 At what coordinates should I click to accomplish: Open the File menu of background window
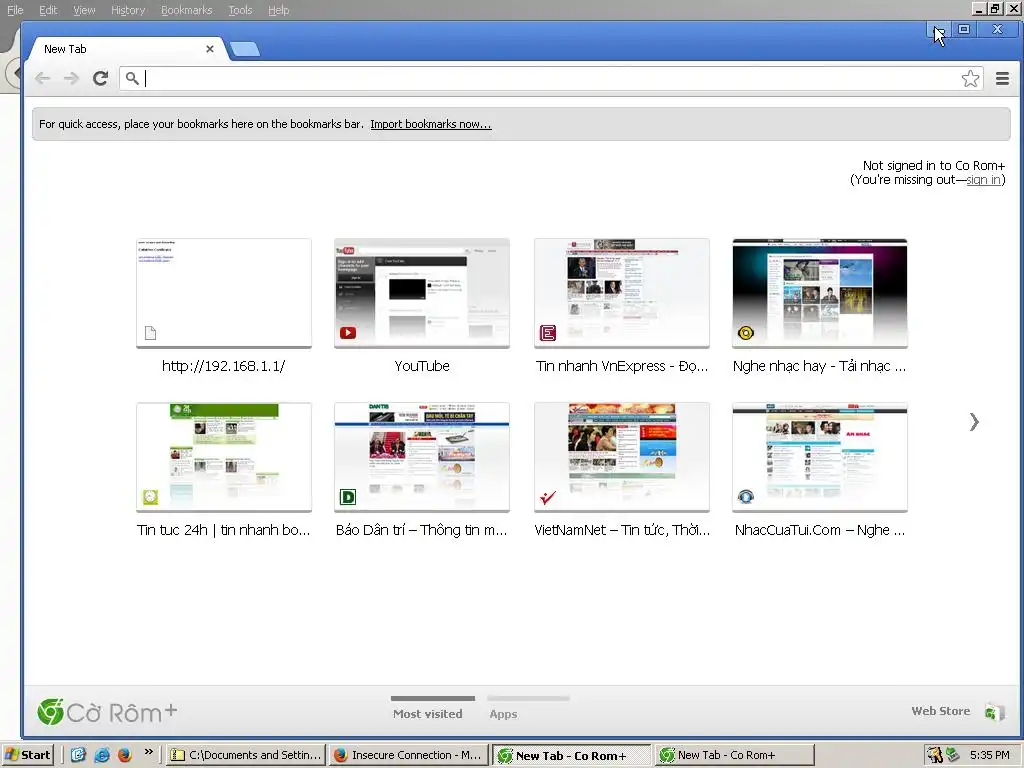(15, 10)
